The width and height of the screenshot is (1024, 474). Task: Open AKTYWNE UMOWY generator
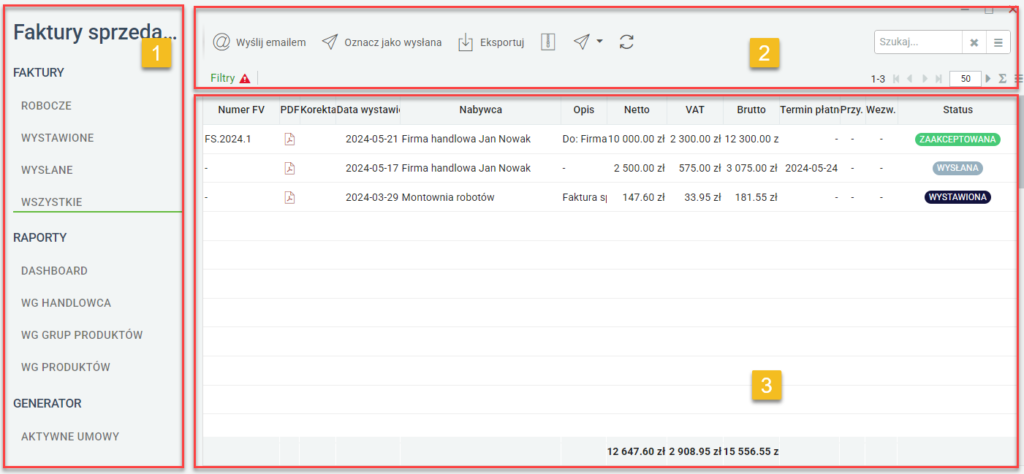pyautogui.click(x=70, y=436)
